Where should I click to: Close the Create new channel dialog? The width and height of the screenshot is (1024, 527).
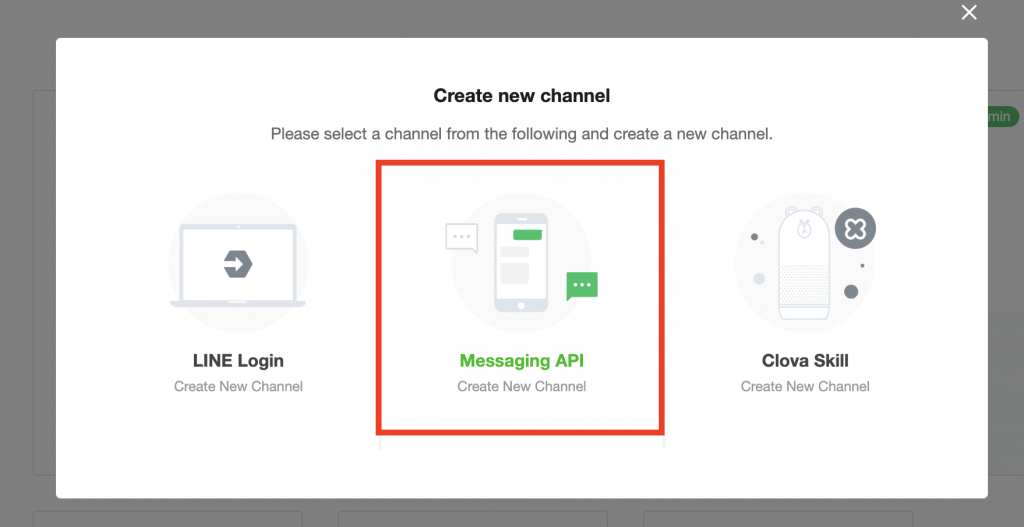[x=969, y=12]
